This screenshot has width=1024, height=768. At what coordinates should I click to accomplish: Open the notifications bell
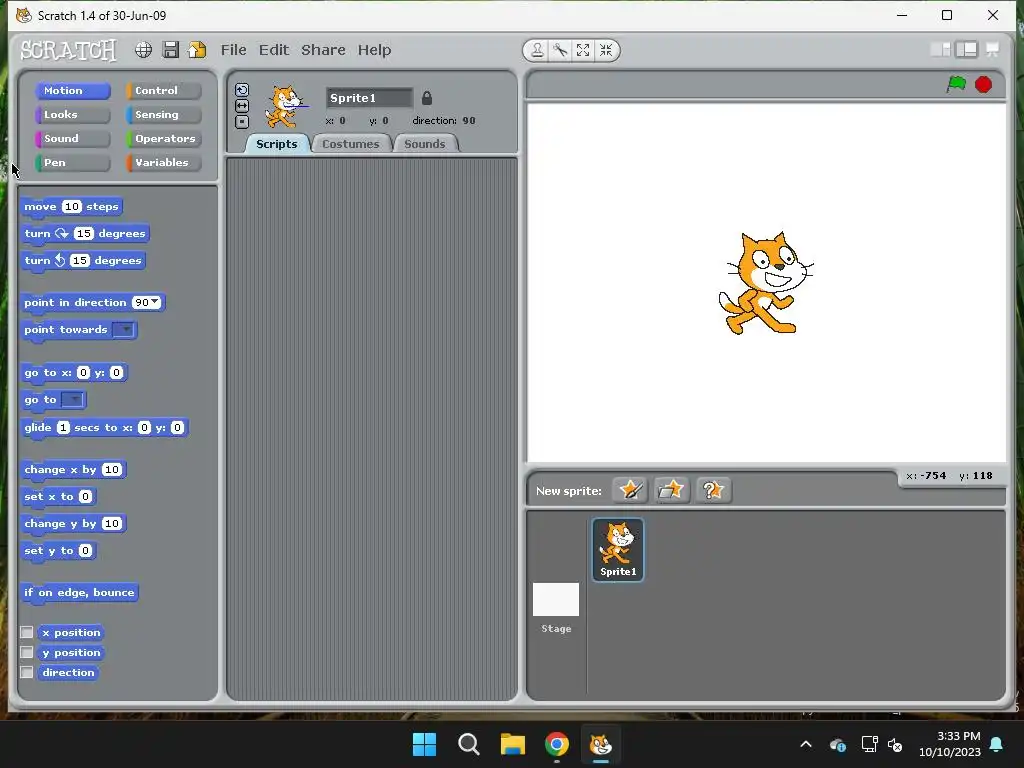[x=997, y=744]
